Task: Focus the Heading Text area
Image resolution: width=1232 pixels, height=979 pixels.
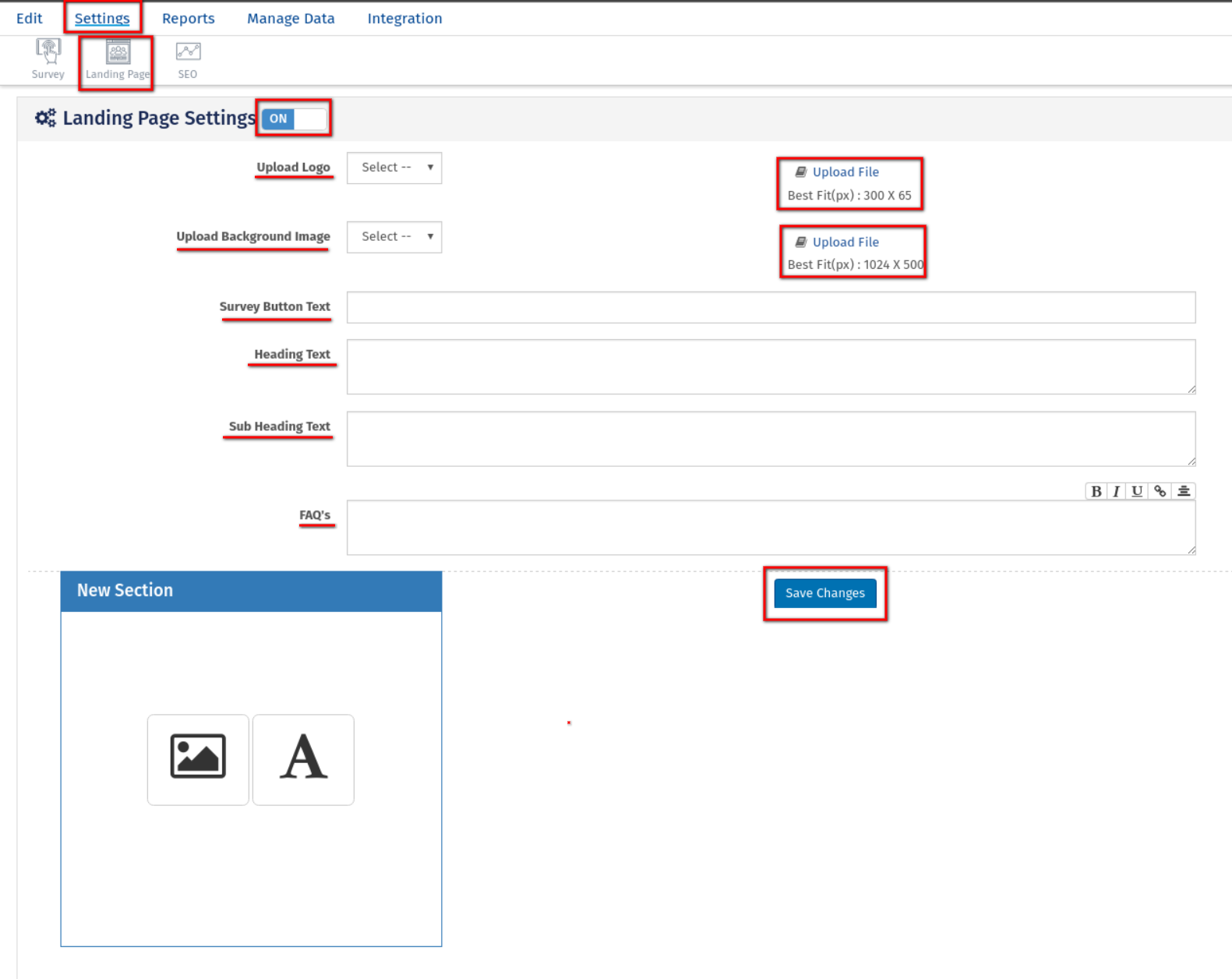Action: 771,366
